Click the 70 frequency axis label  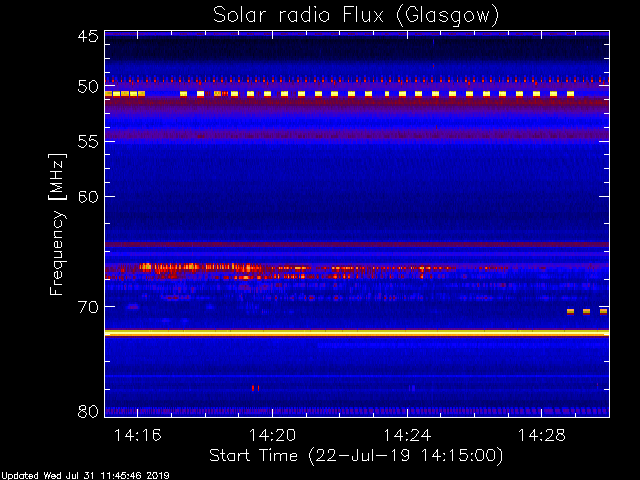89,307
